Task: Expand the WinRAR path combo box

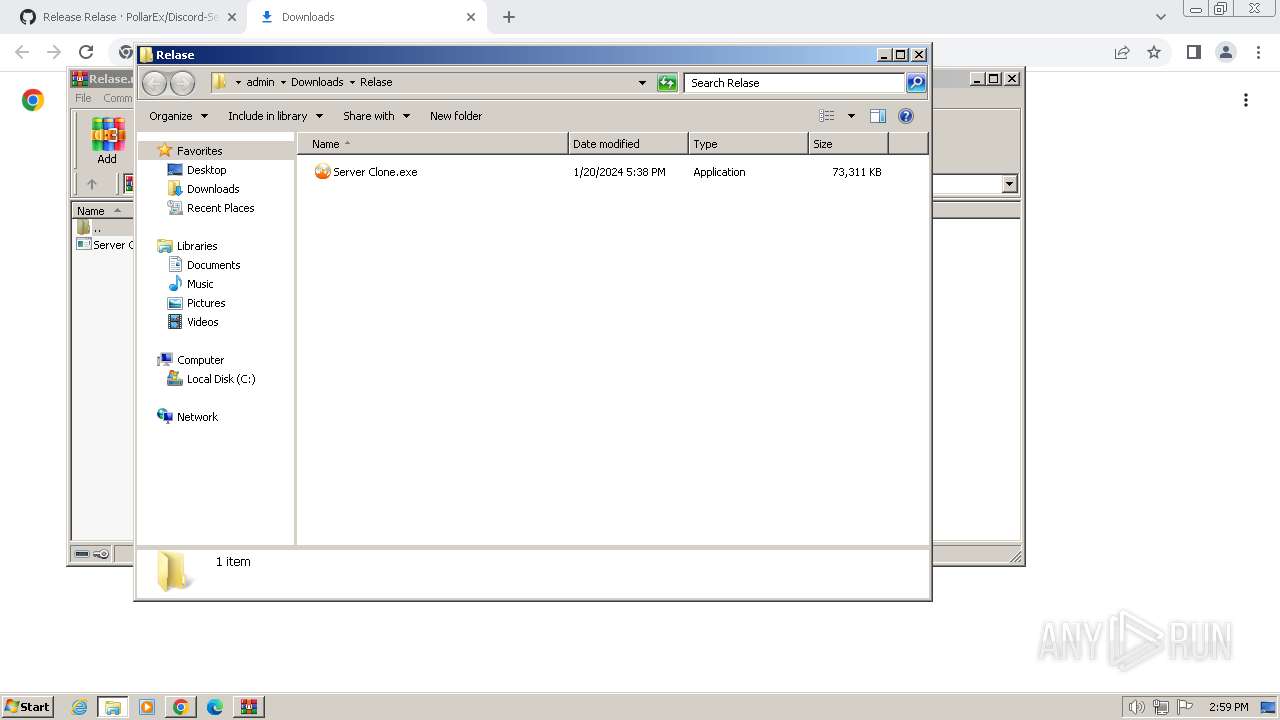Action: coord(1009,184)
